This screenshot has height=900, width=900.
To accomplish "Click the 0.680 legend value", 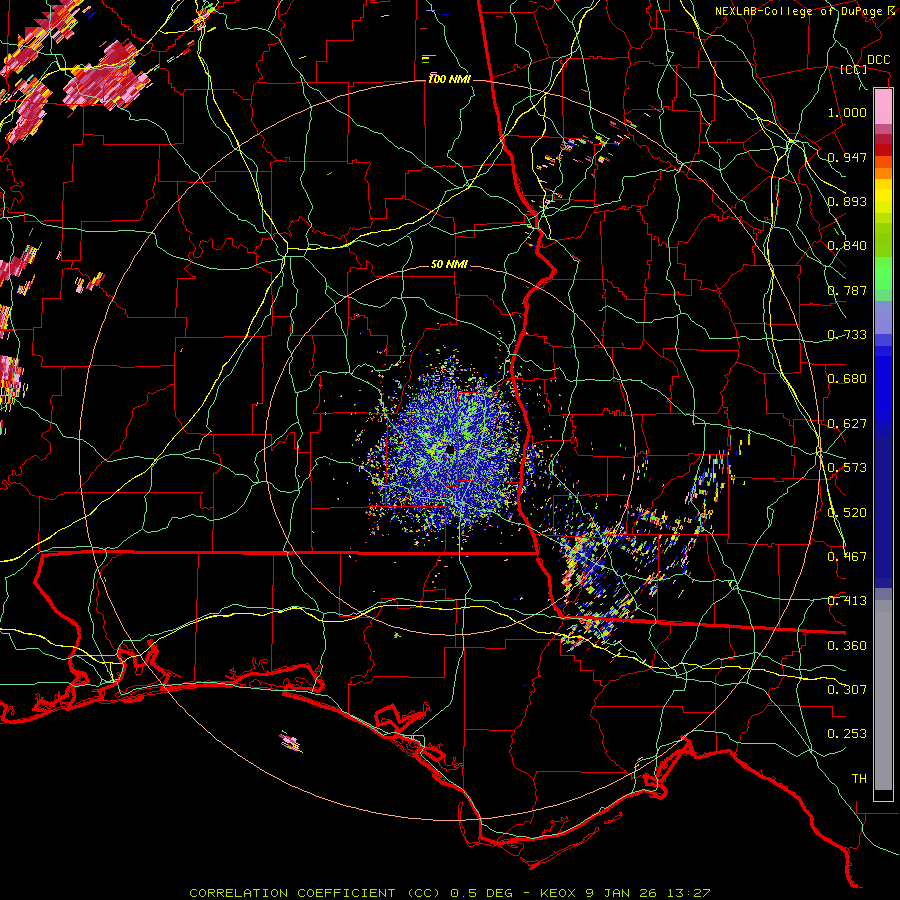I will click(x=847, y=379).
